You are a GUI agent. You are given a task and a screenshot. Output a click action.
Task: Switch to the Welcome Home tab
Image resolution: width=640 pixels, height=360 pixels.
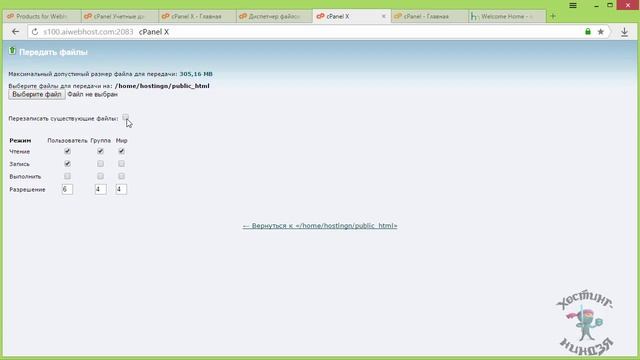(507, 16)
